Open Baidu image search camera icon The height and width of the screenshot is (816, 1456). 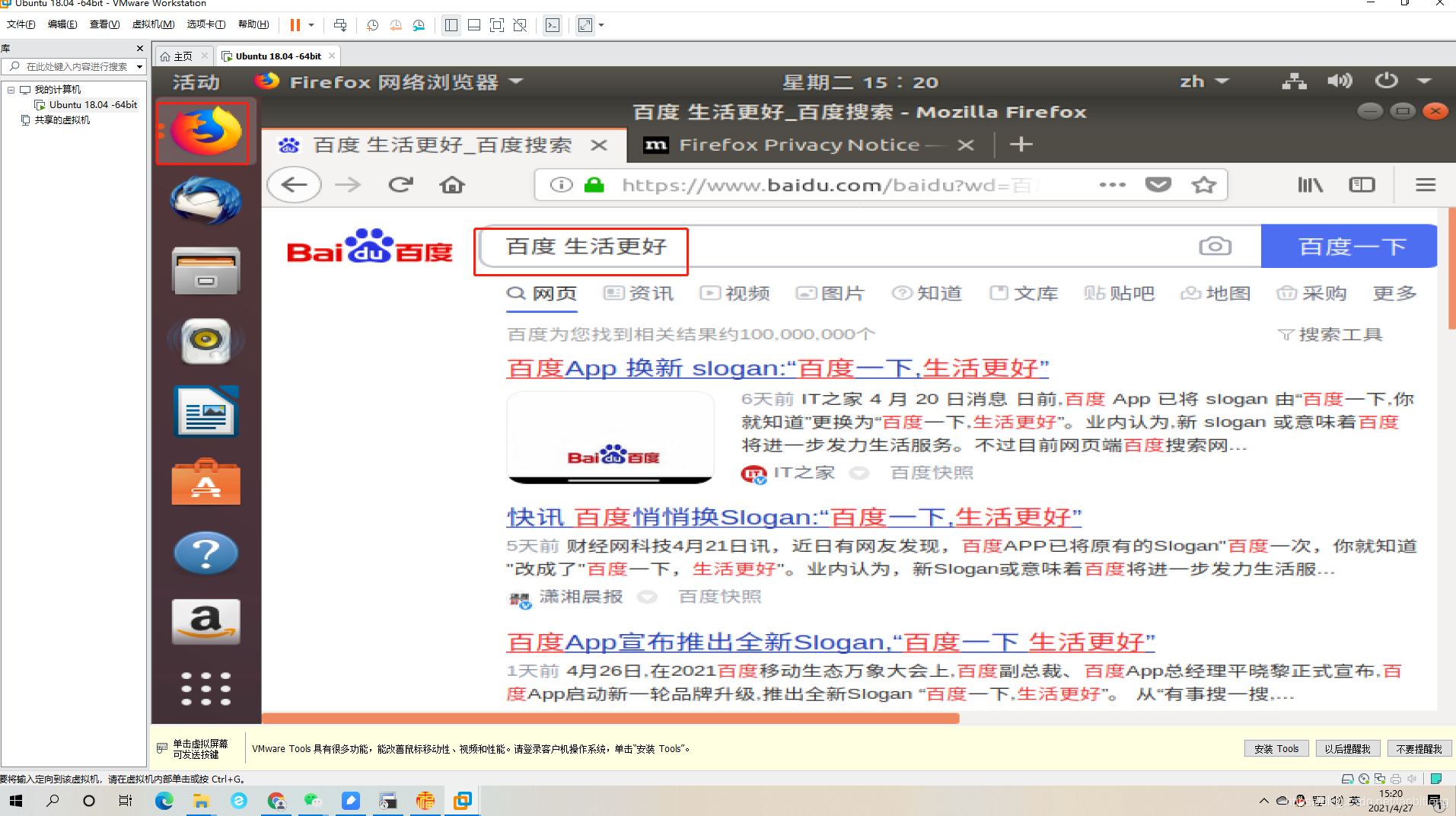[x=1215, y=245]
